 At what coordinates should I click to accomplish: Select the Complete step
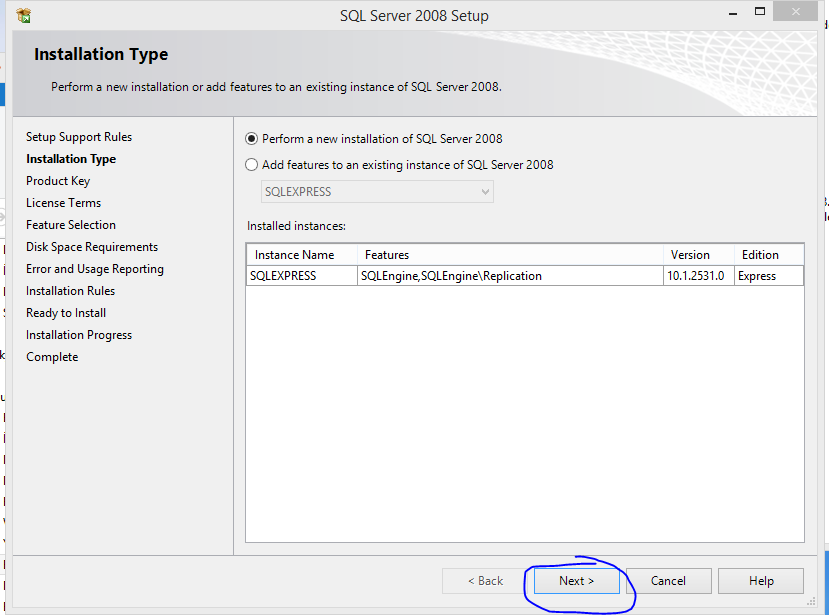pos(52,357)
